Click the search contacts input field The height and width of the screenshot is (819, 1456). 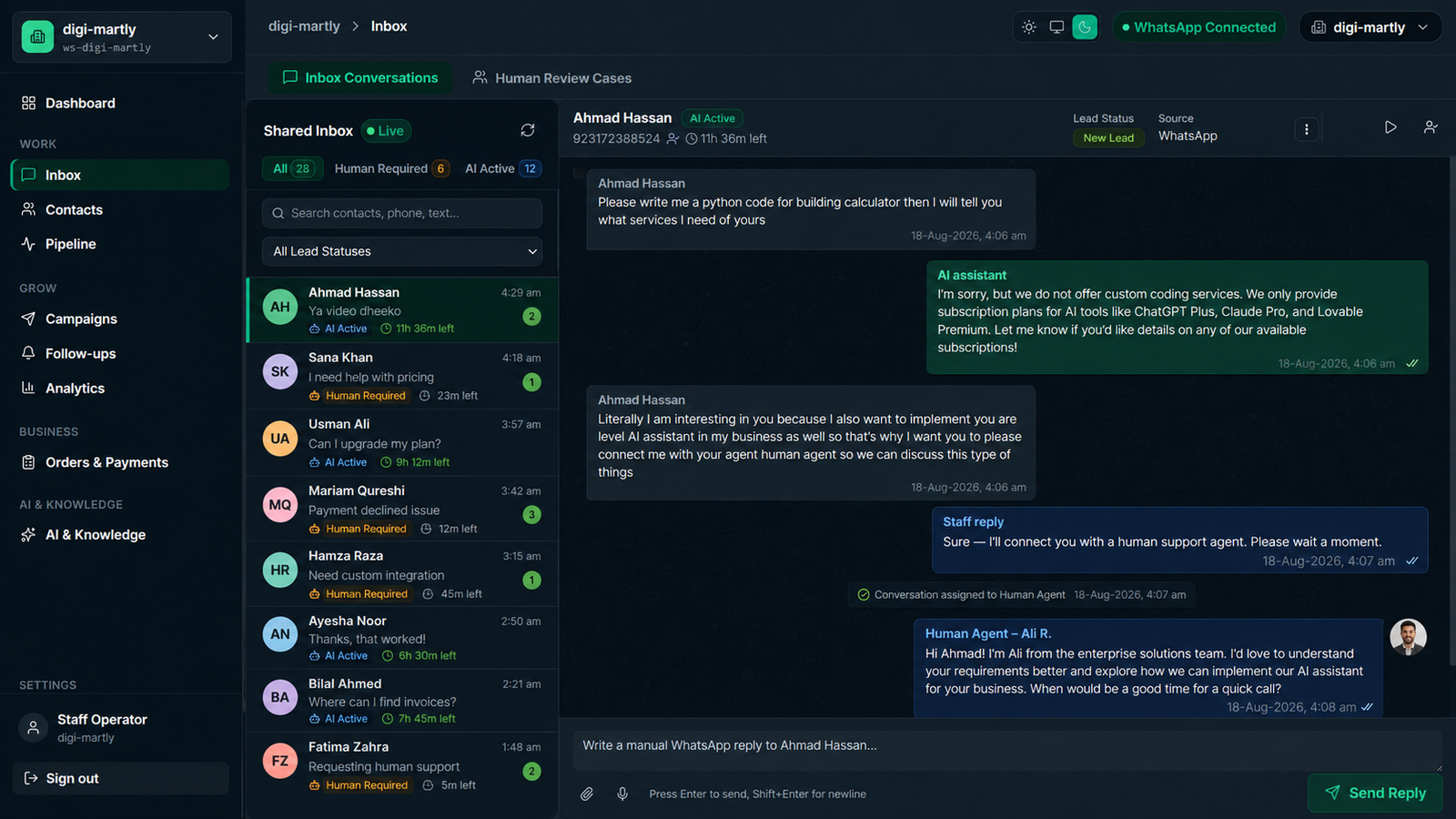402,213
